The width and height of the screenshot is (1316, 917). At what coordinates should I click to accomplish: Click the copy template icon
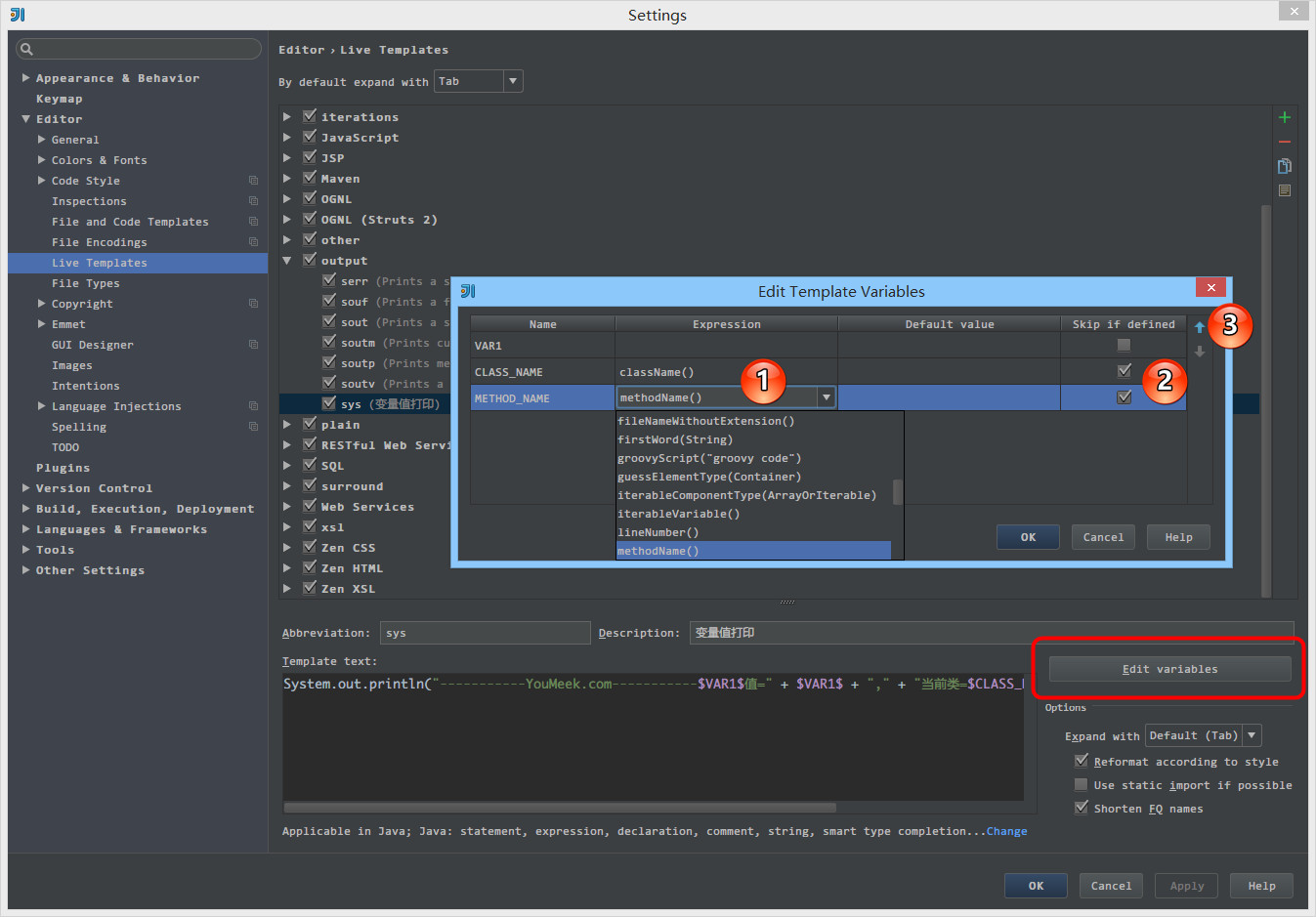pos(1284,166)
